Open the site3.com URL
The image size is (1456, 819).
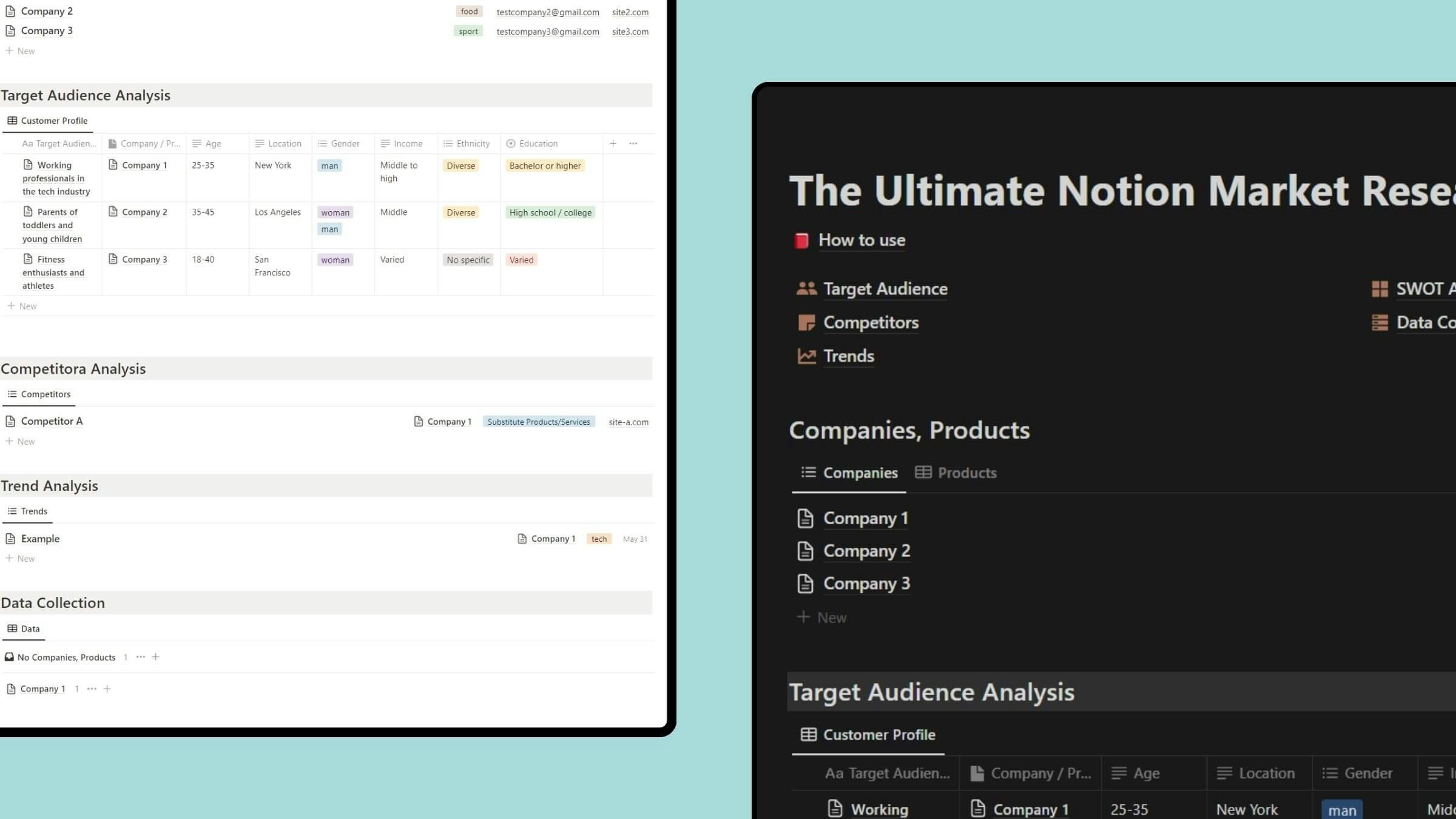pyautogui.click(x=630, y=32)
